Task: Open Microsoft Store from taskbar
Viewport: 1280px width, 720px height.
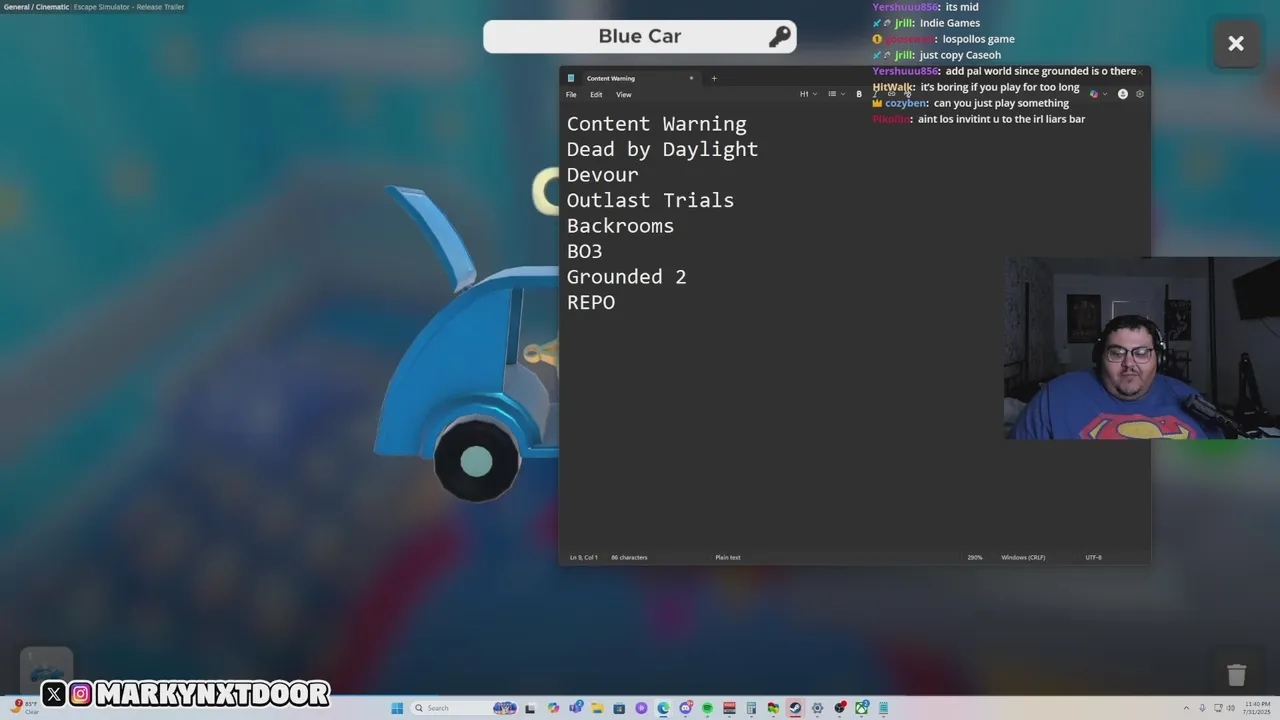Action: tap(619, 708)
